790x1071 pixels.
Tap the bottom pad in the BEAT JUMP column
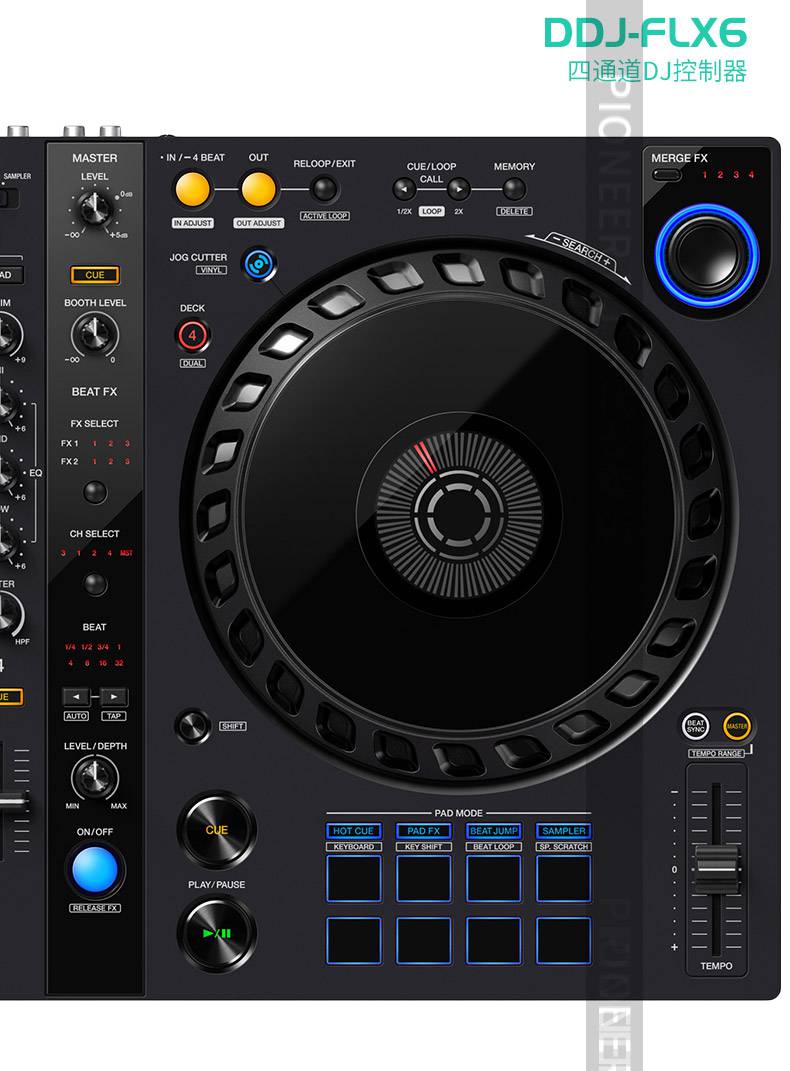point(494,941)
